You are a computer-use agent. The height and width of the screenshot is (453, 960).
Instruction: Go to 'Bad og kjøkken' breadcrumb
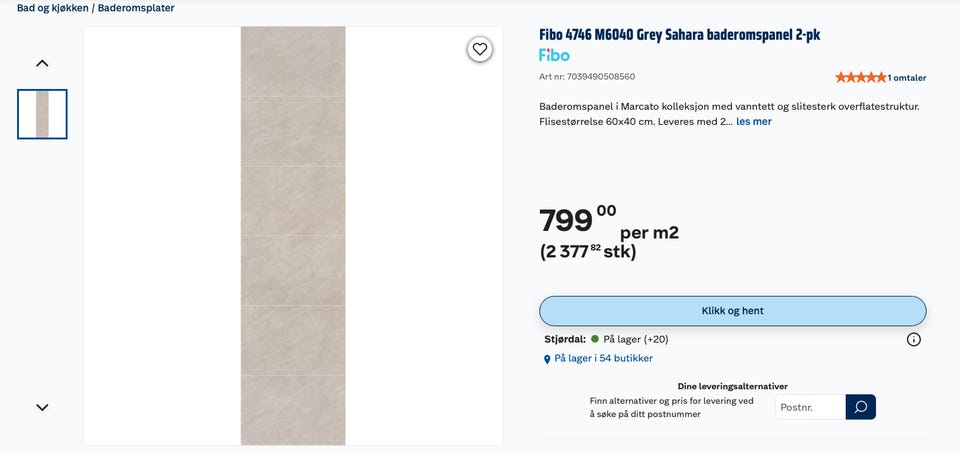(53, 9)
